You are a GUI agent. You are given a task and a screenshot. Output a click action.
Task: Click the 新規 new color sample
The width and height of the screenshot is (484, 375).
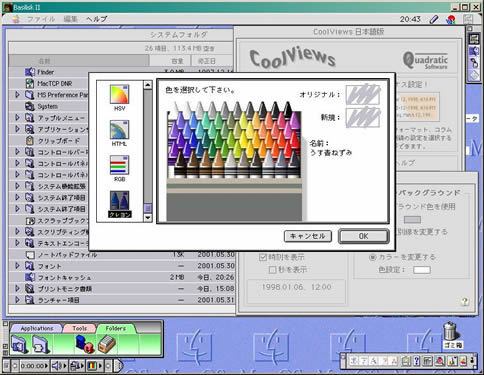363,117
